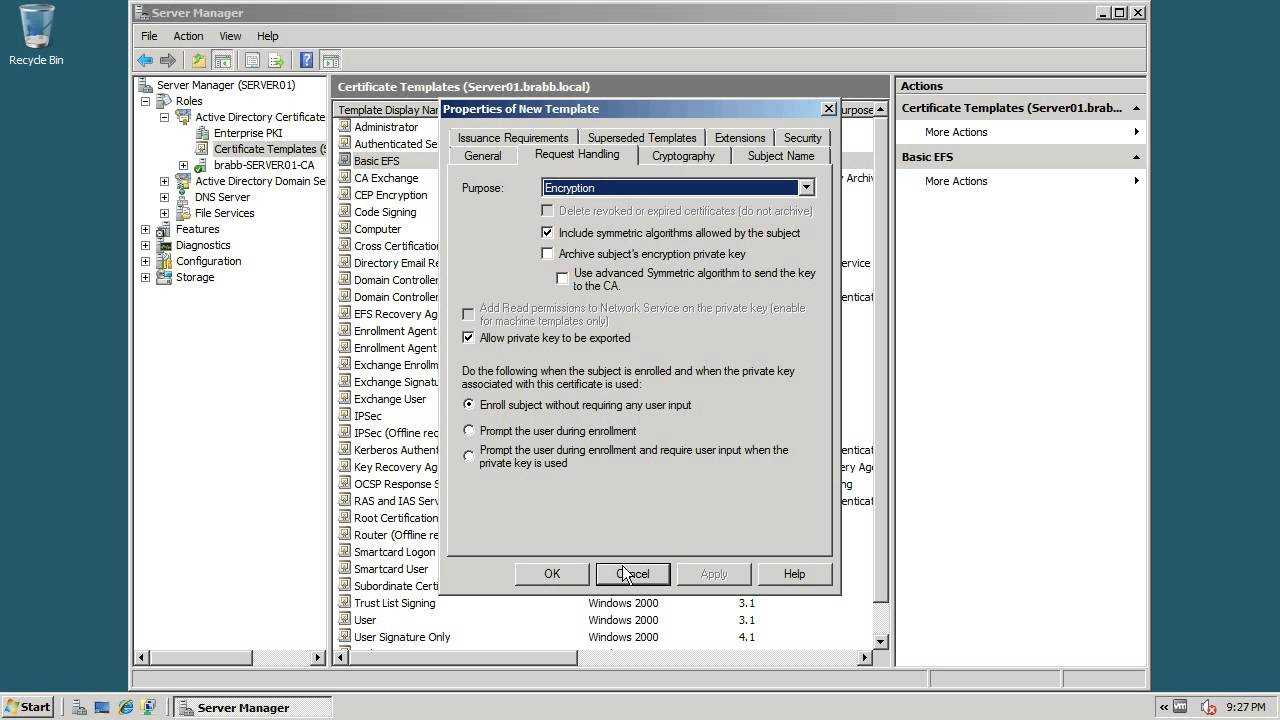Expand the brabb-SERVER01-CA tree node
The height and width of the screenshot is (720, 1280).
[184, 165]
